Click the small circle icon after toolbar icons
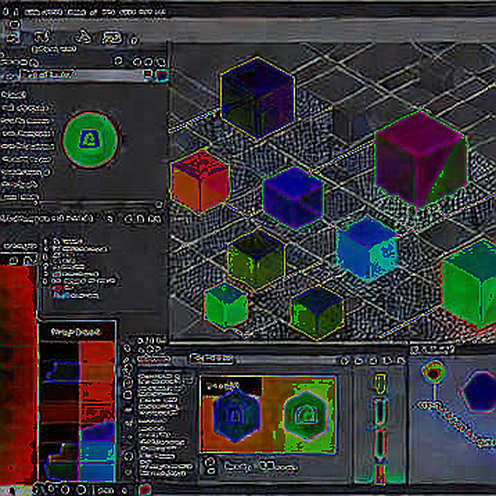The image size is (496, 496). pos(134,40)
